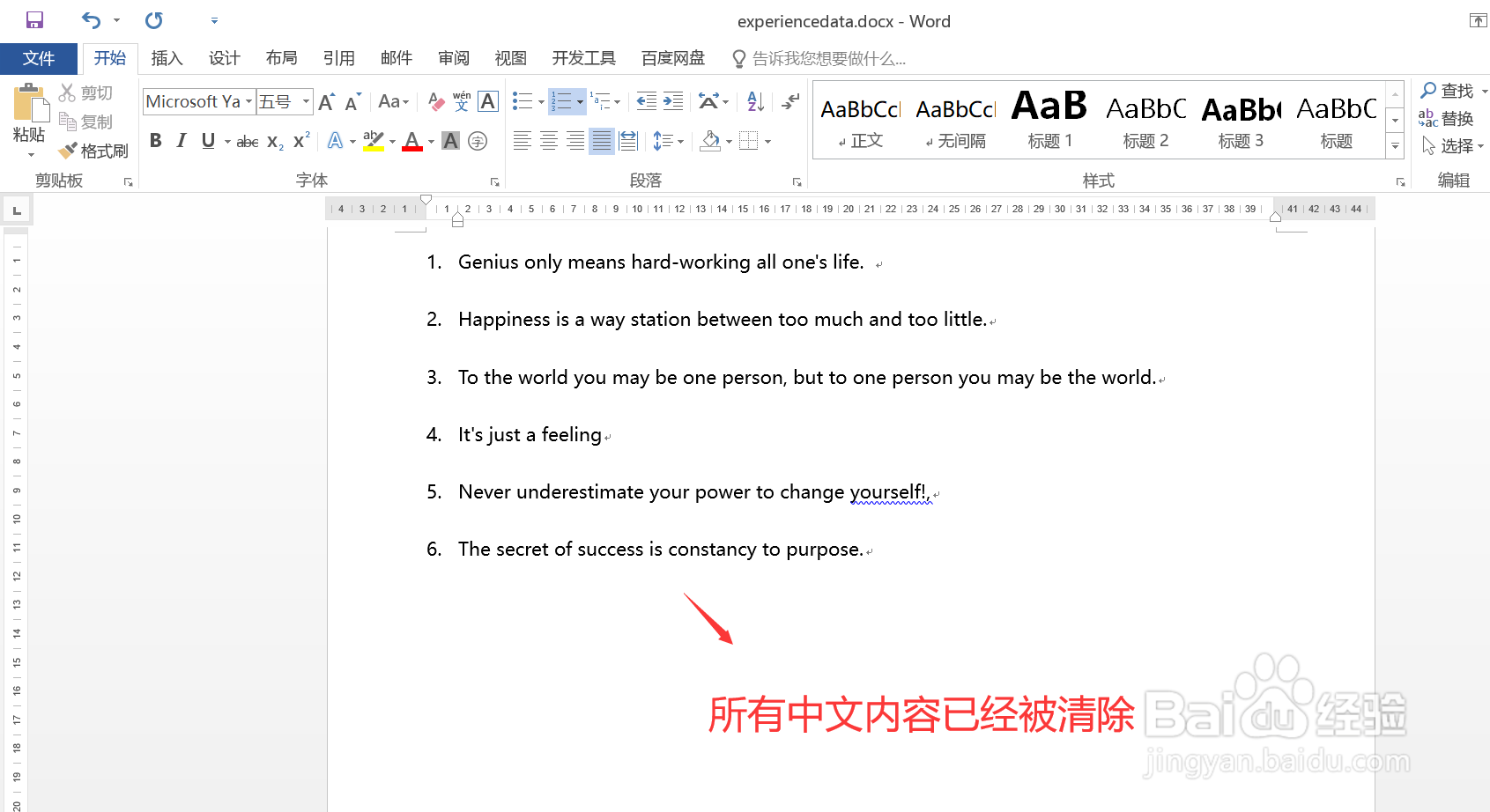Open the line spacing dropdown

(x=668, y=141)
